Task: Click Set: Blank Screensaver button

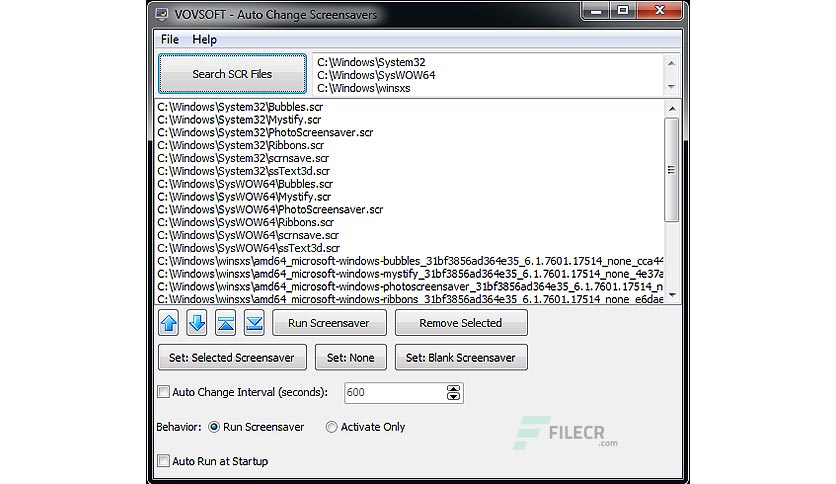Action: coord(461,357)
